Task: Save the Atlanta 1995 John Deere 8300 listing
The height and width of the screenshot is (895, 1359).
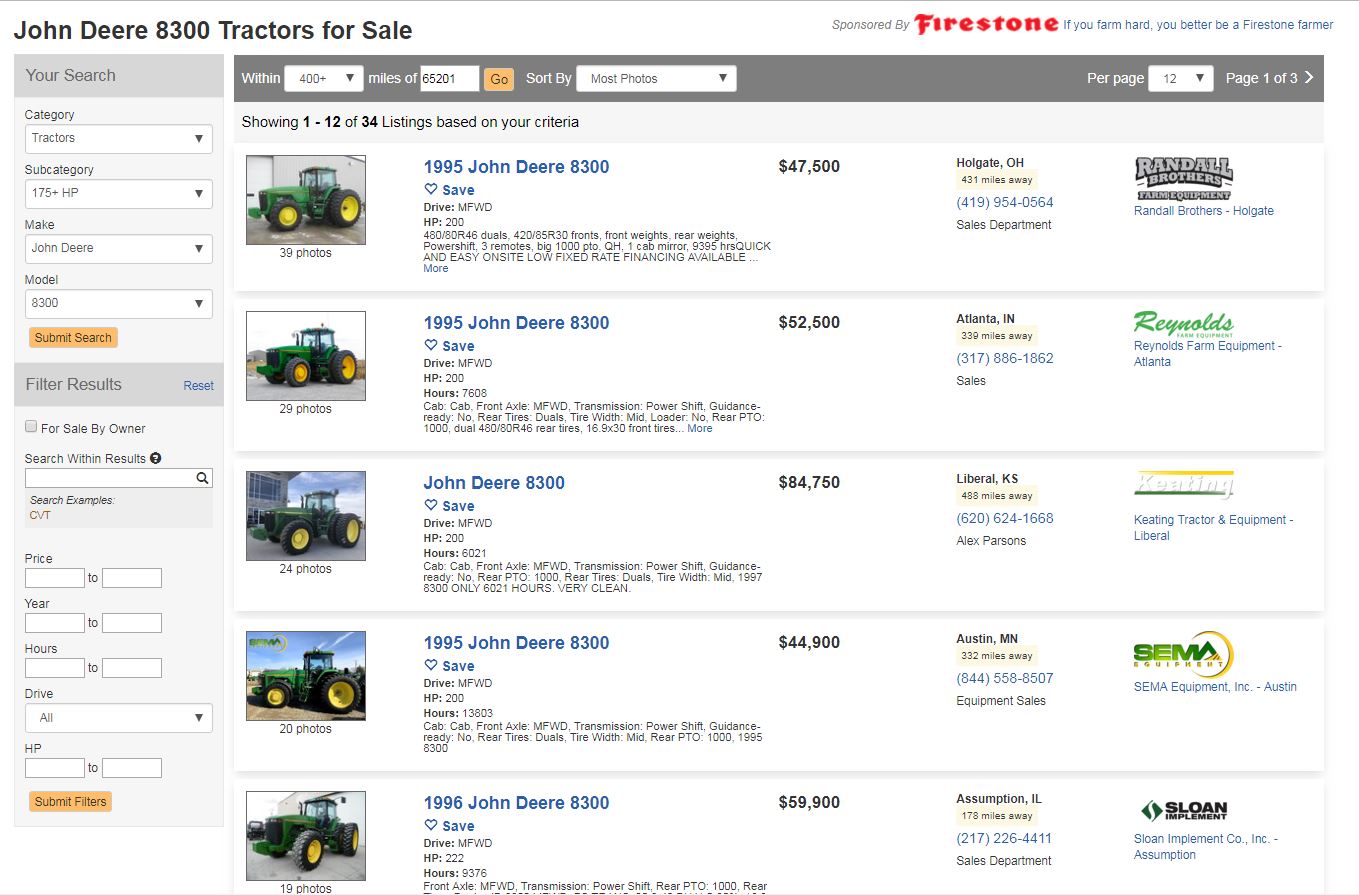Action: (449, 346)
